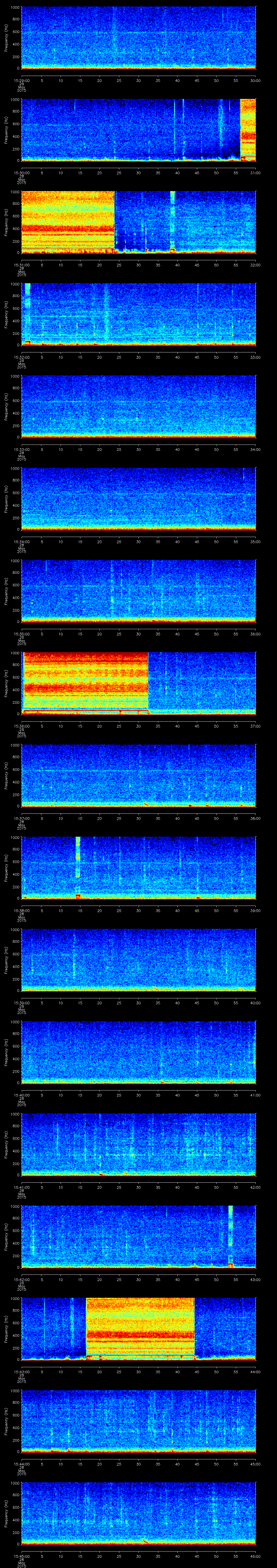Click the '15:42:00' start time label
Image resolution: width=277 pixels, height=1568 pixels.
pos(21,1279)
